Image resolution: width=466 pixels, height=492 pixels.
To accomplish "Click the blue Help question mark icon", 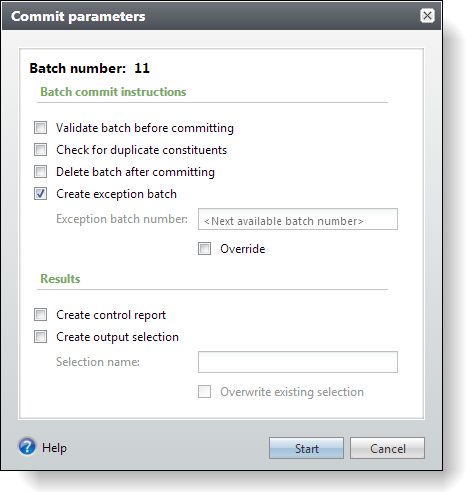I will pos(27,447).
